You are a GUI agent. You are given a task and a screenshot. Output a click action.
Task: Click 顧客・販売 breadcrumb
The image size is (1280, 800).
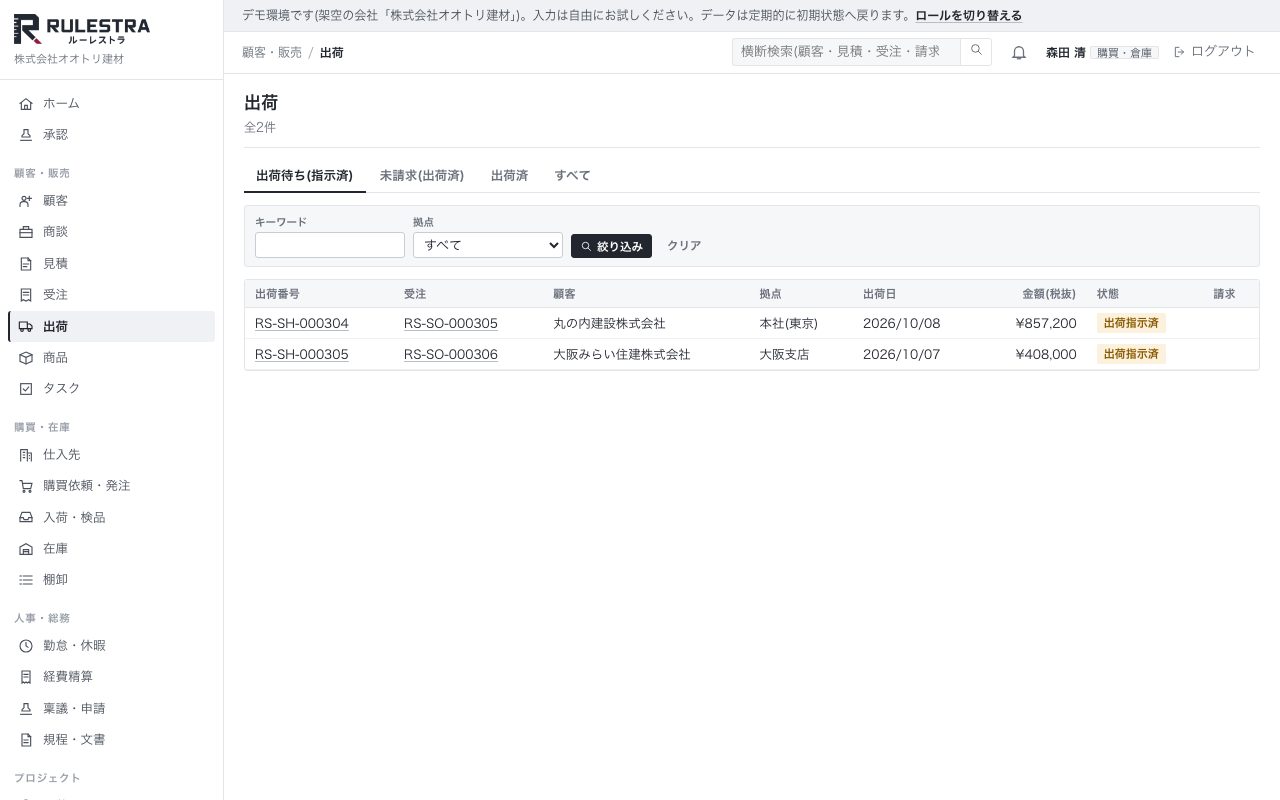coord(272,52)
